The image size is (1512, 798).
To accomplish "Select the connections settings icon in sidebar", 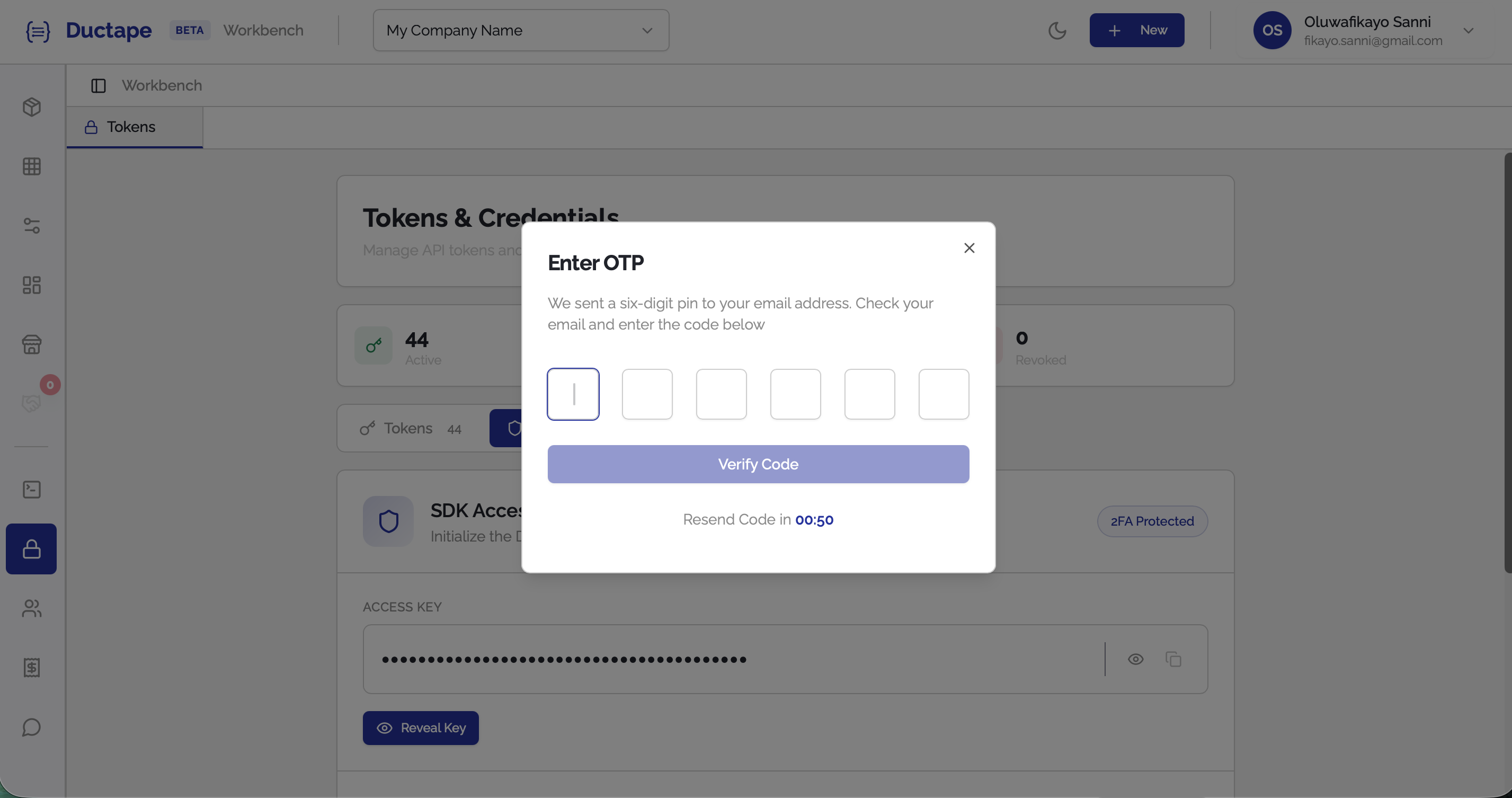I will (x=31, y=227).
